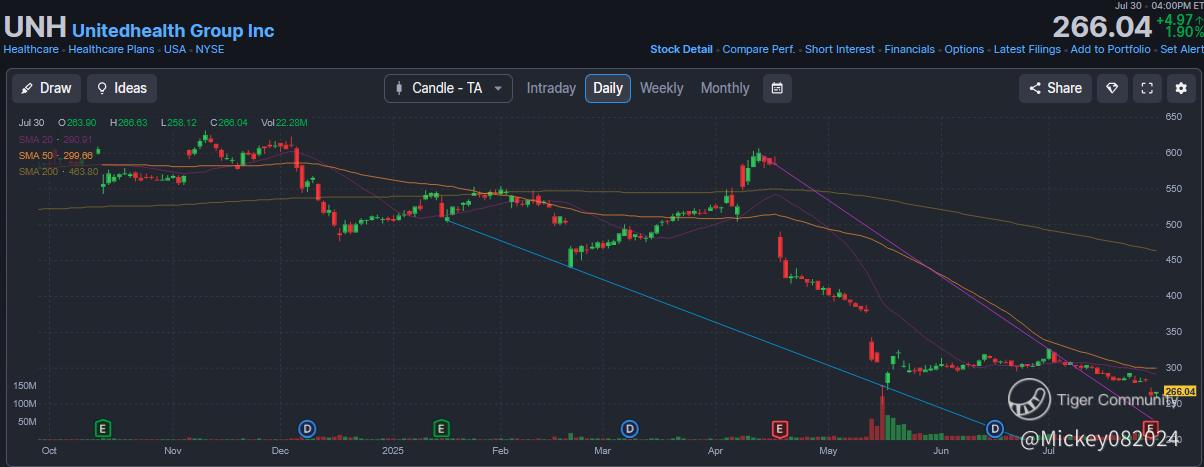Open Short Interest page
The height and width of the screenshot is (467, 1204).
(840, 49)
